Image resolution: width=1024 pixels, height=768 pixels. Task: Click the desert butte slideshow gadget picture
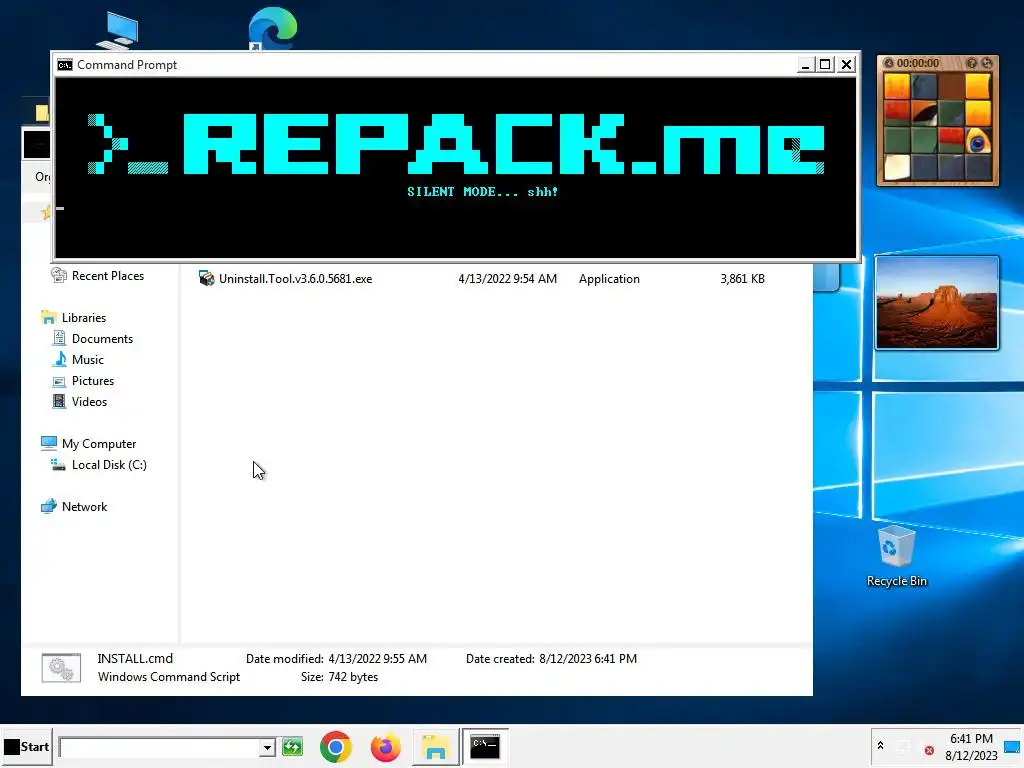[936, 302]
